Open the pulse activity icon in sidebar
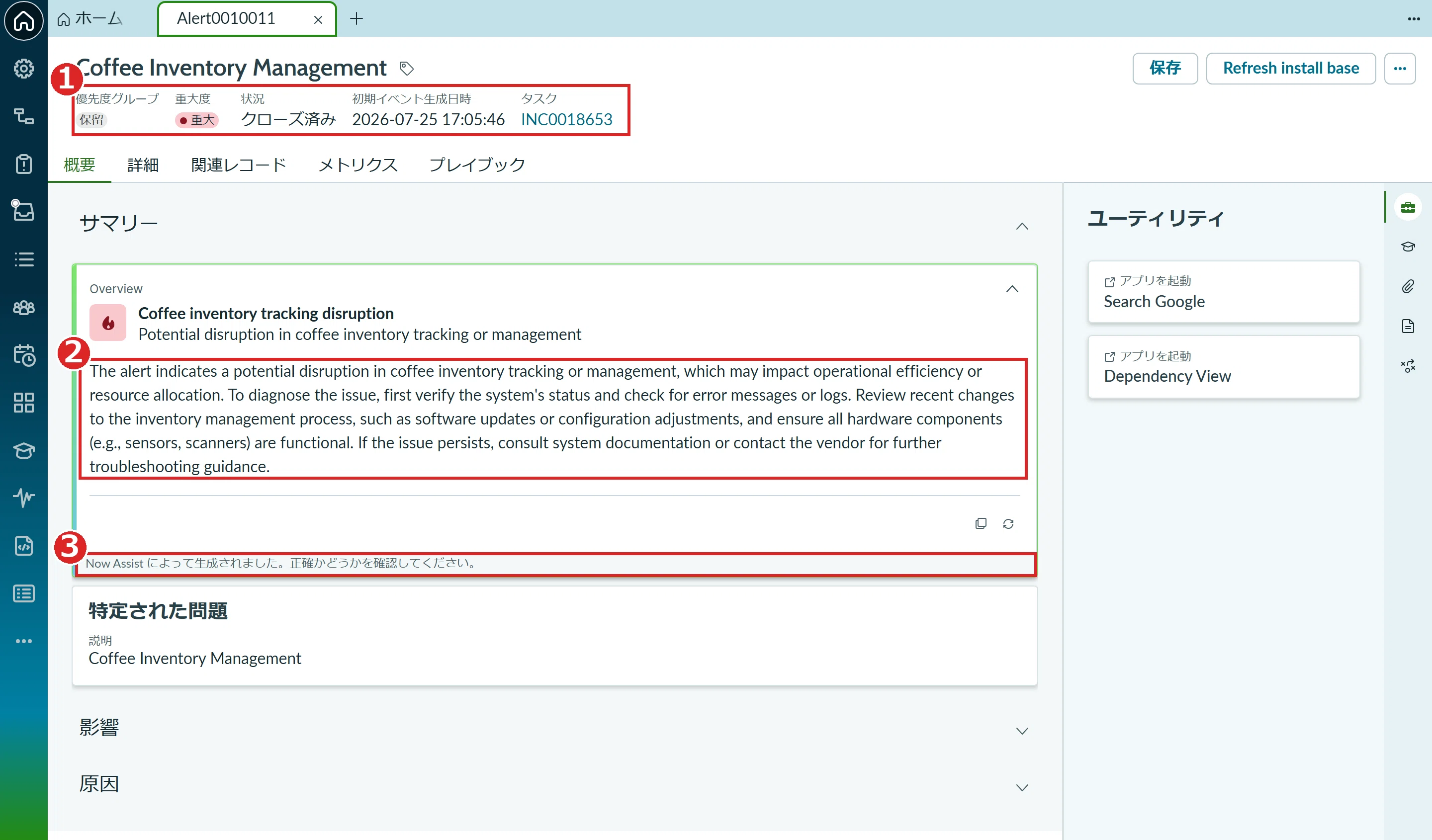The height and width of the screenshot is (840, 1432). click(23, 498)
